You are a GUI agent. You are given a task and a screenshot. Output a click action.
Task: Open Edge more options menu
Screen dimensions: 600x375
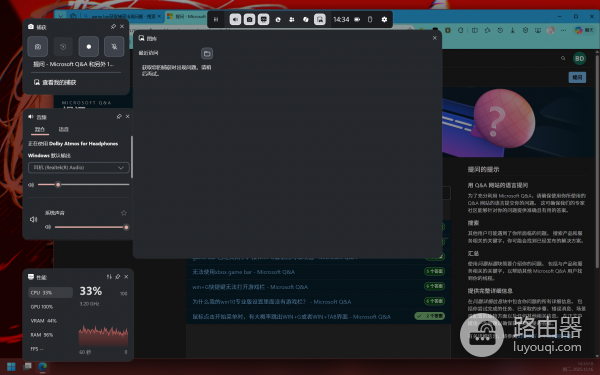[x=563, y=30]
